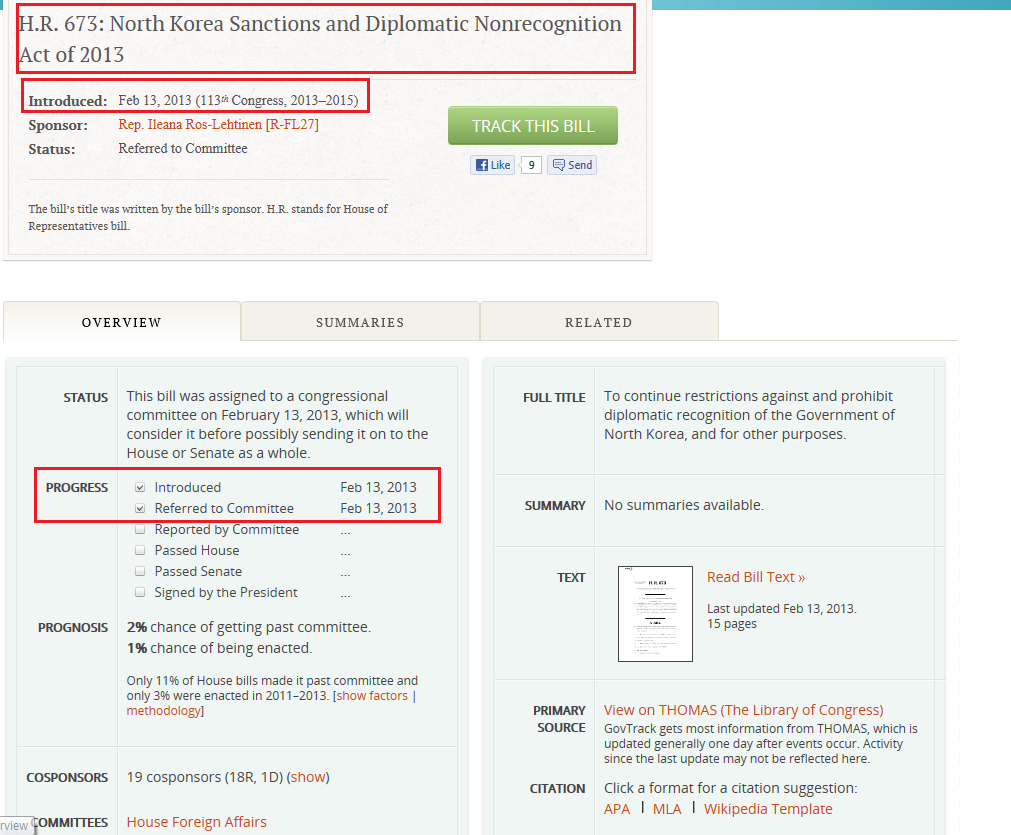Open the methodology link

tap(163, 711)
